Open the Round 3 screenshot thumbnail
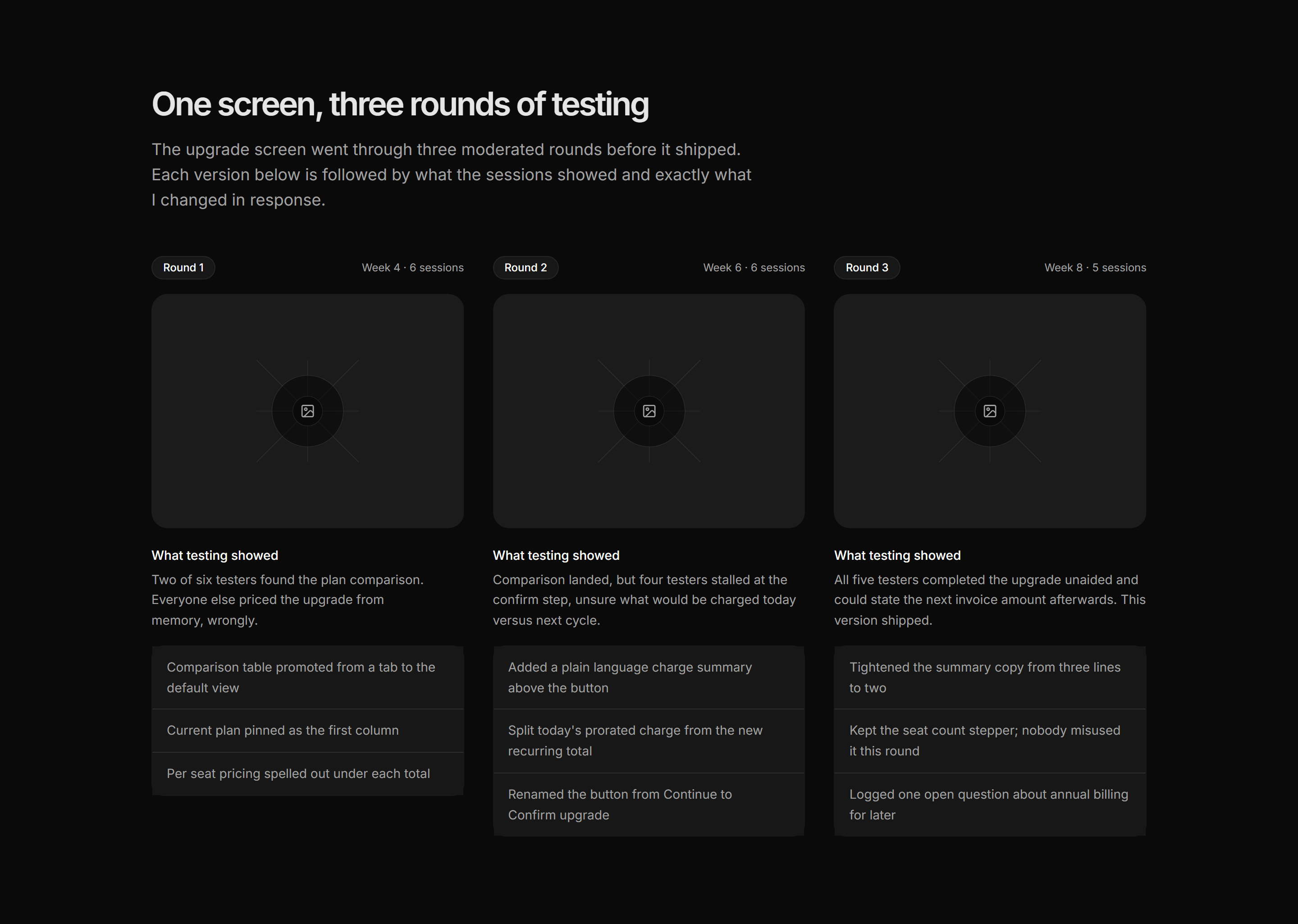The height and width of the screenshot is (924, 1298). [x=990, y=411]
